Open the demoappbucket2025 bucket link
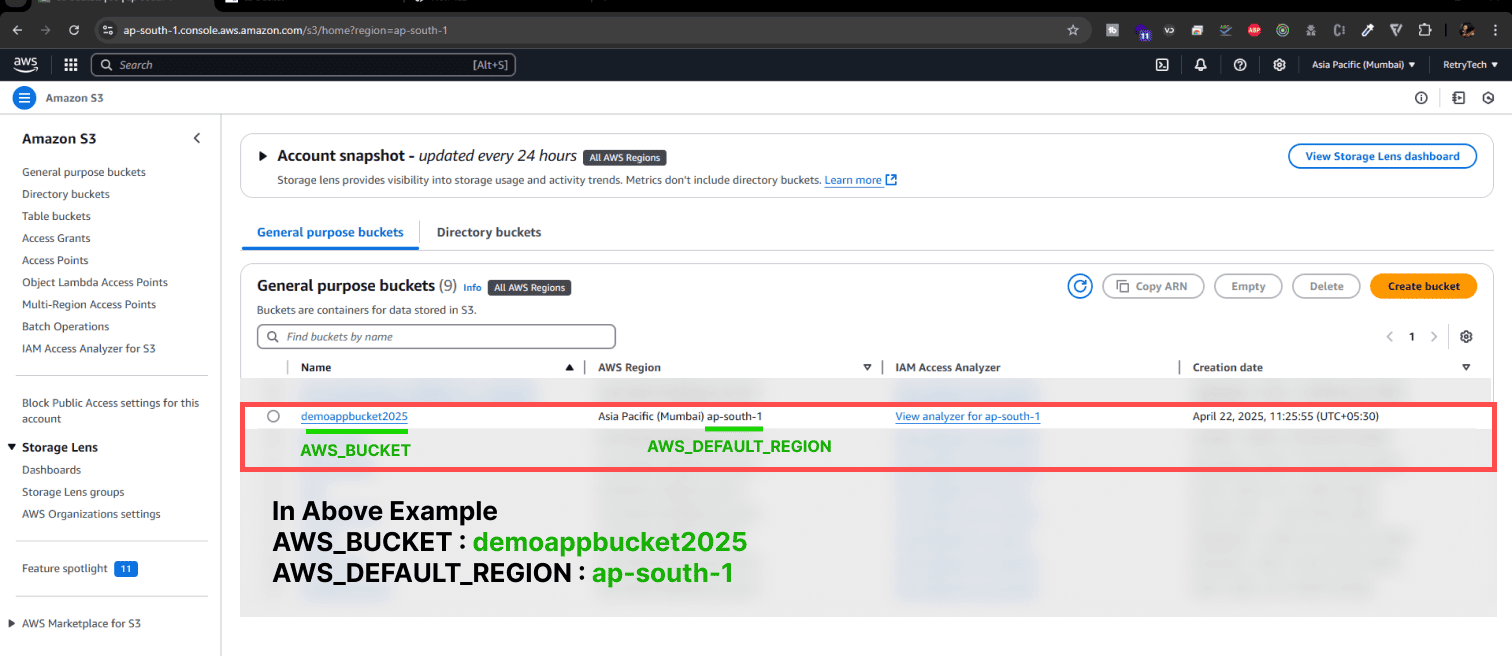The image size is (1512, 656). click(354, 416)
